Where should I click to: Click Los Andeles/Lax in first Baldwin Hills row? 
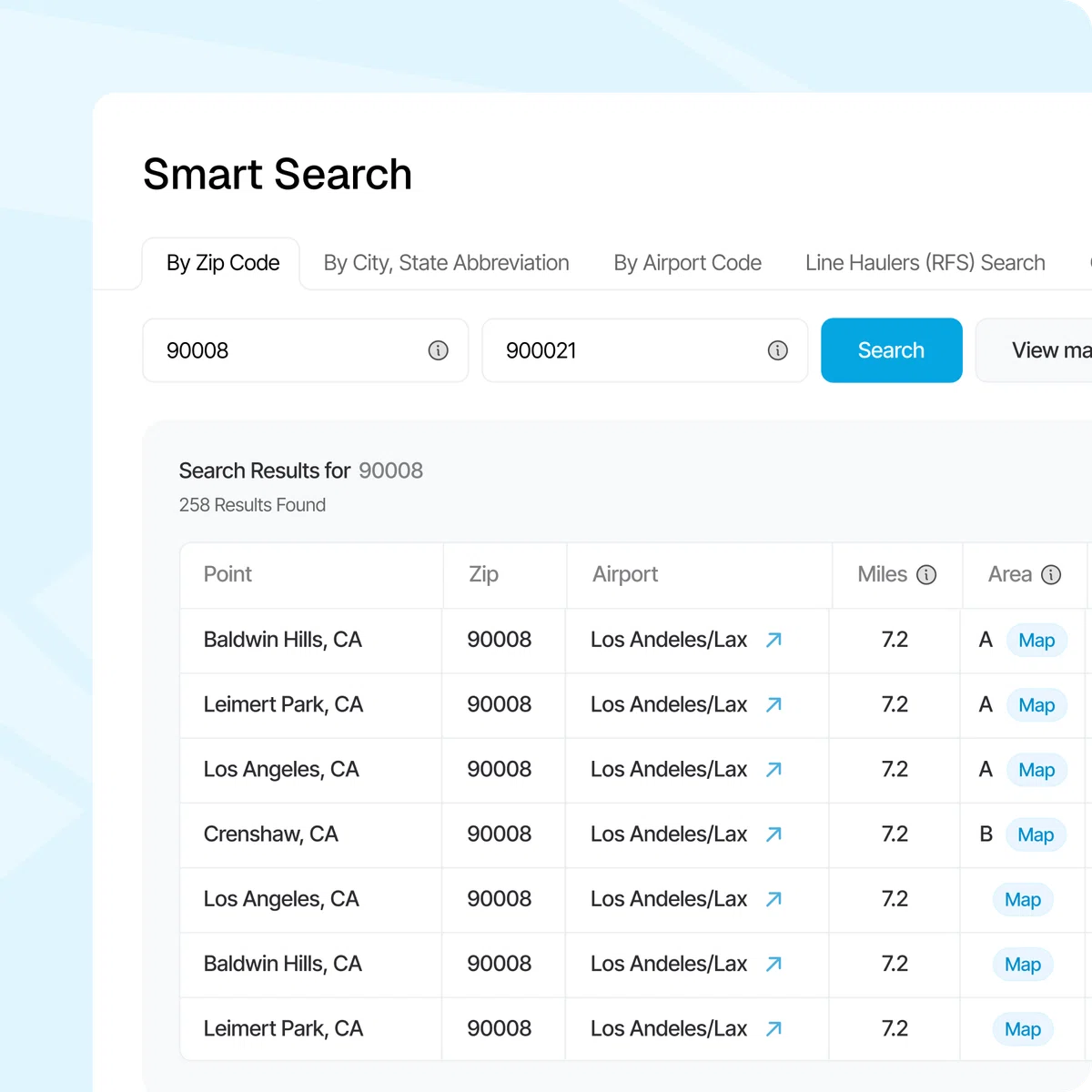[669, 640]
